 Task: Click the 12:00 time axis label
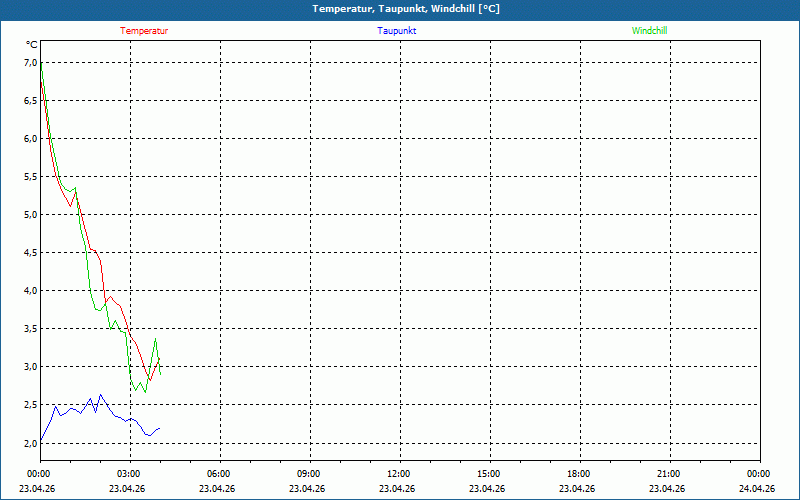tap(399, 474)
